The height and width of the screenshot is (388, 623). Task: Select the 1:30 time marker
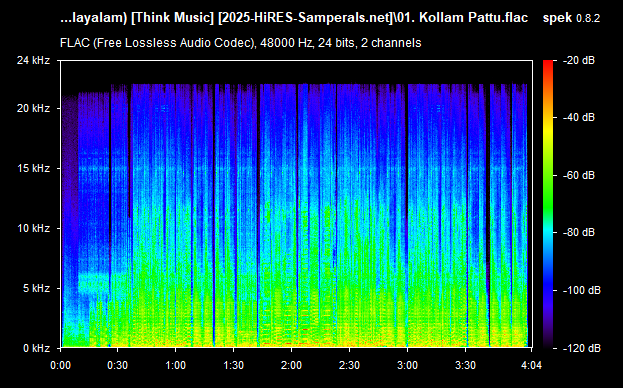point(234,365)
